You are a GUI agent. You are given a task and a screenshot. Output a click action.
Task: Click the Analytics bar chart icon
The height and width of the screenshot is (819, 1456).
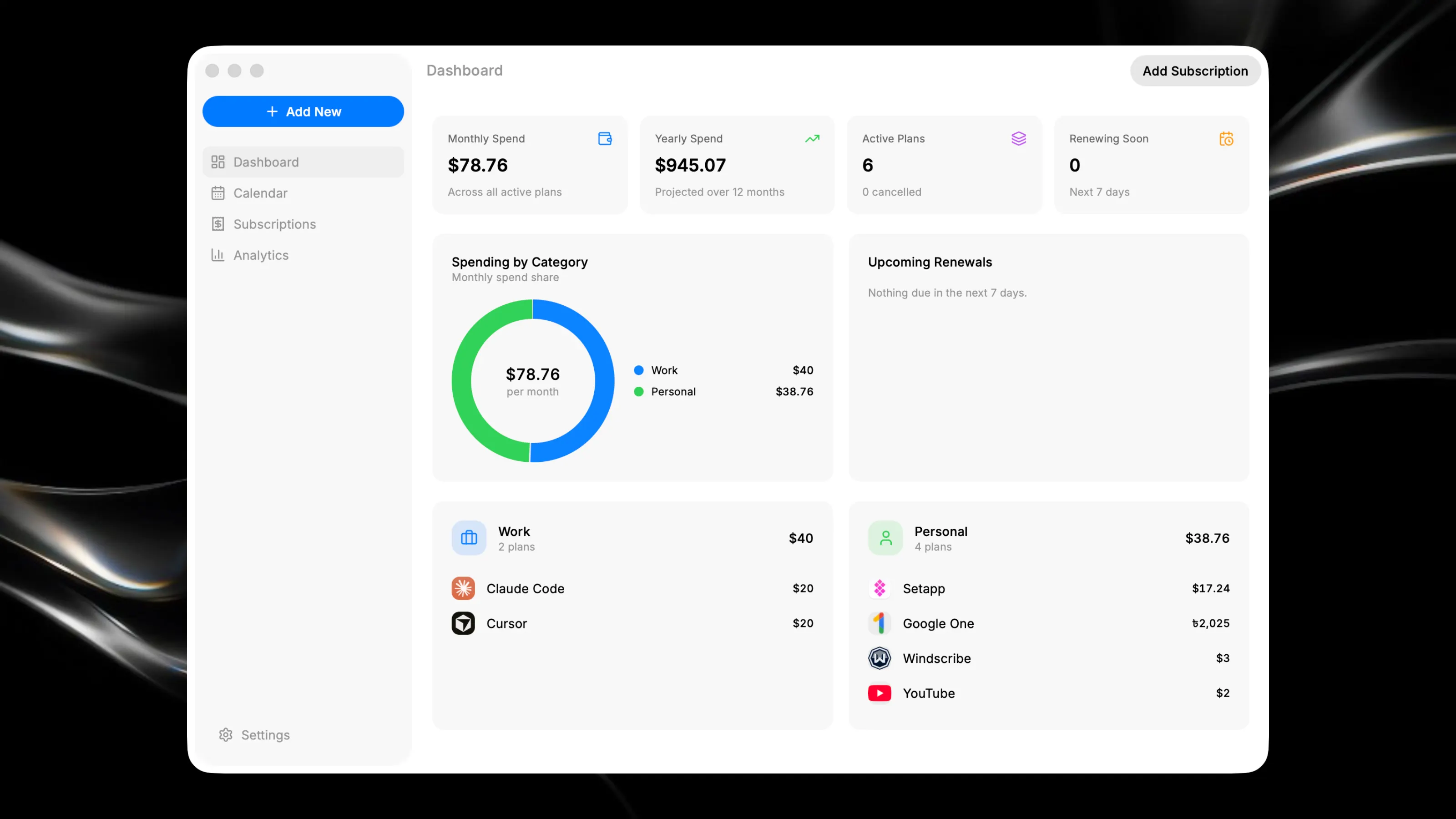[218, 255]
